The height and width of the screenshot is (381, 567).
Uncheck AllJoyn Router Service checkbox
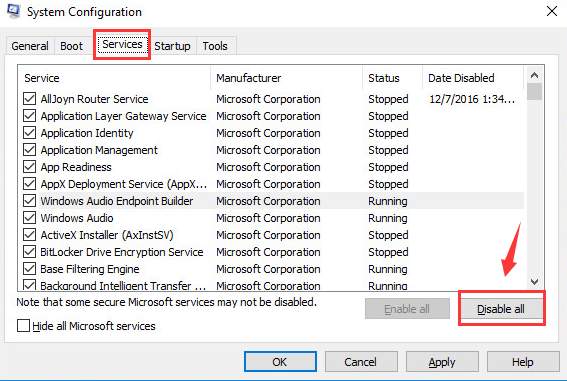click(29, 99)
